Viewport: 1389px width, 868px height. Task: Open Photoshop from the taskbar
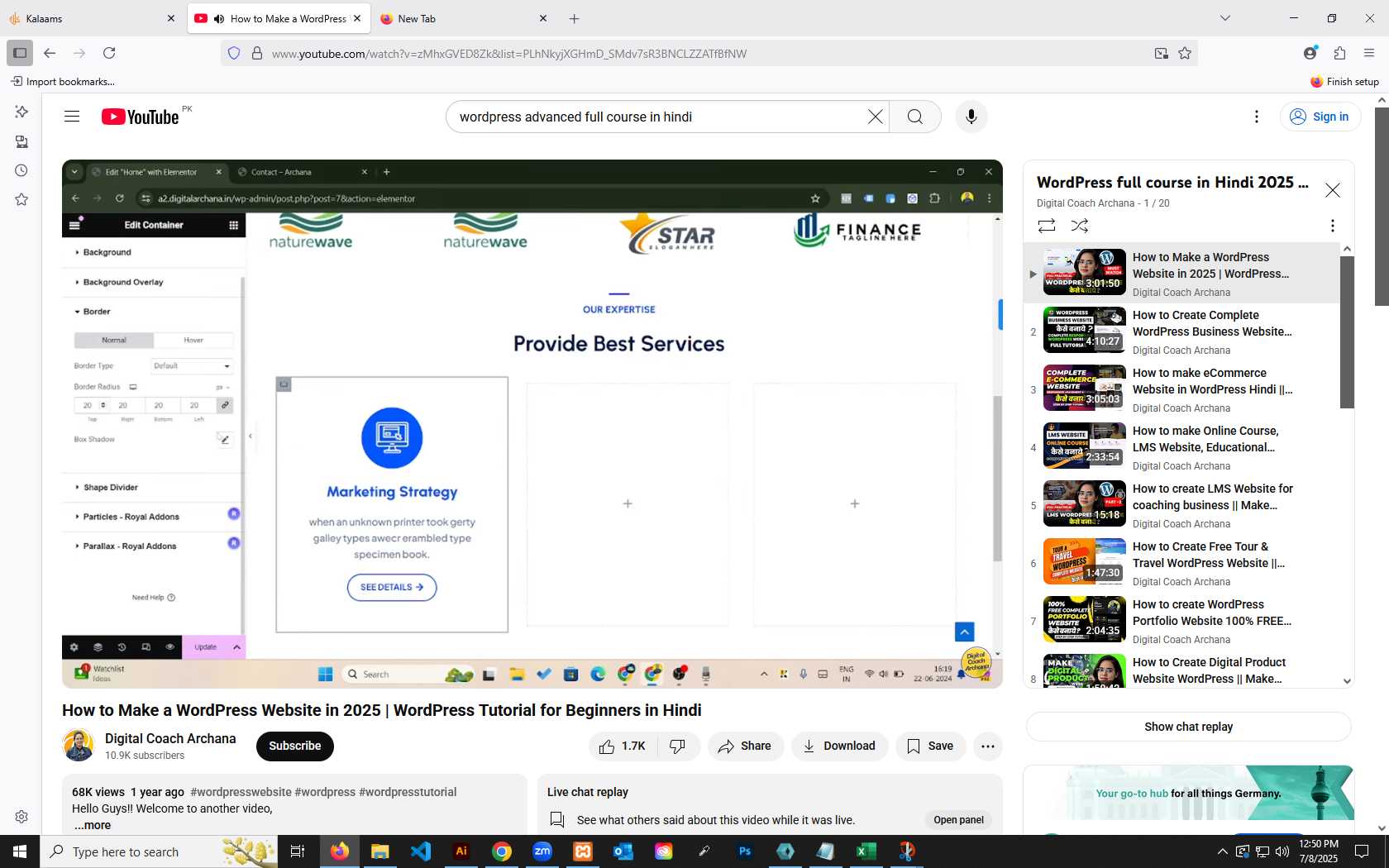(x=745, y=851)
